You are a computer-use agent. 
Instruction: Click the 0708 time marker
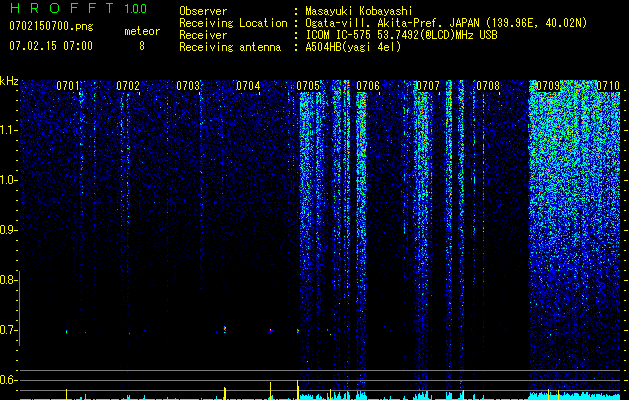click(x=488, y=86)
